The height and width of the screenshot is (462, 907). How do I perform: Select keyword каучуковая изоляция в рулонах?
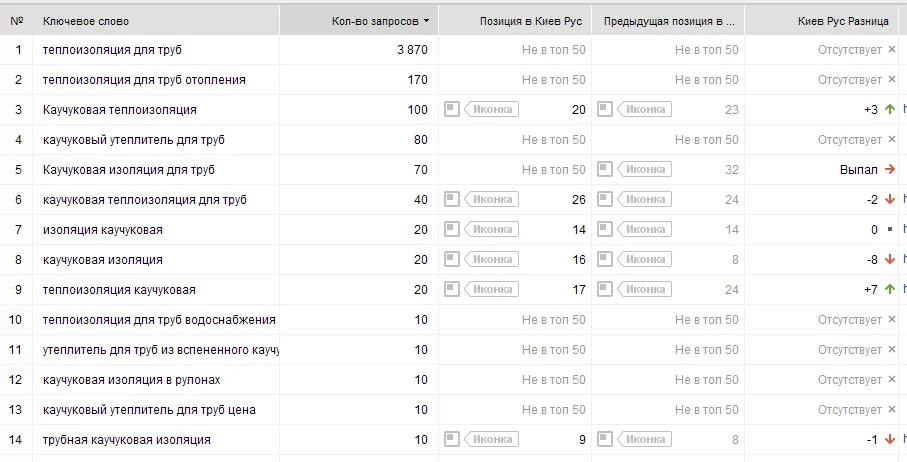(x=131, y=380)
